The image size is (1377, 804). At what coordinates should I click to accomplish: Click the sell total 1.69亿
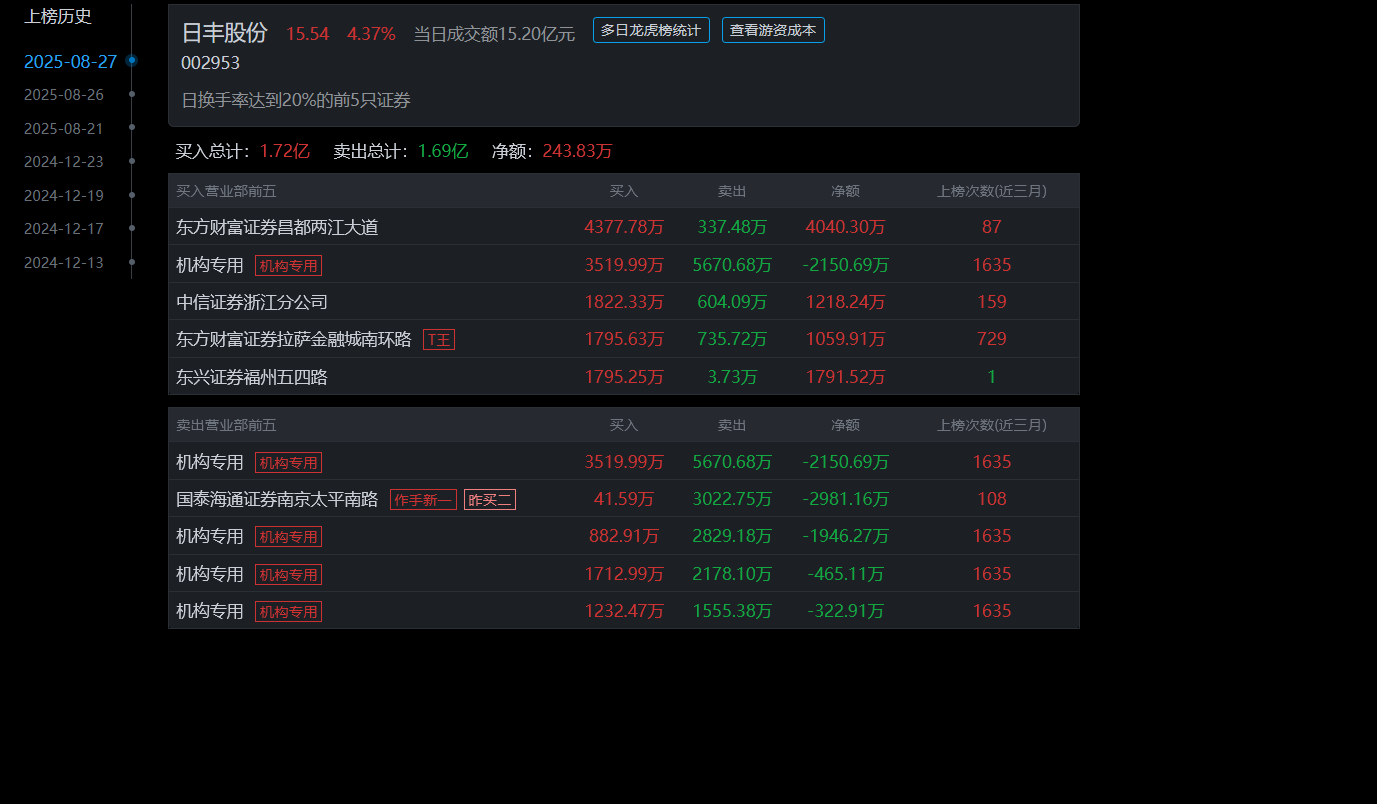443,151
